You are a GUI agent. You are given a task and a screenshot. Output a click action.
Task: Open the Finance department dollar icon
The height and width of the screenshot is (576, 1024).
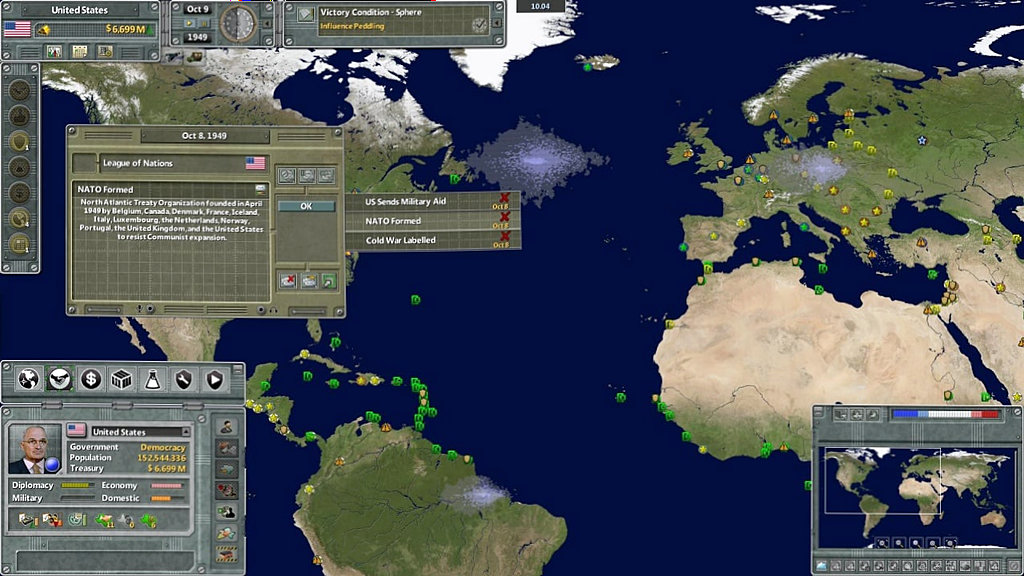point(91,379)
